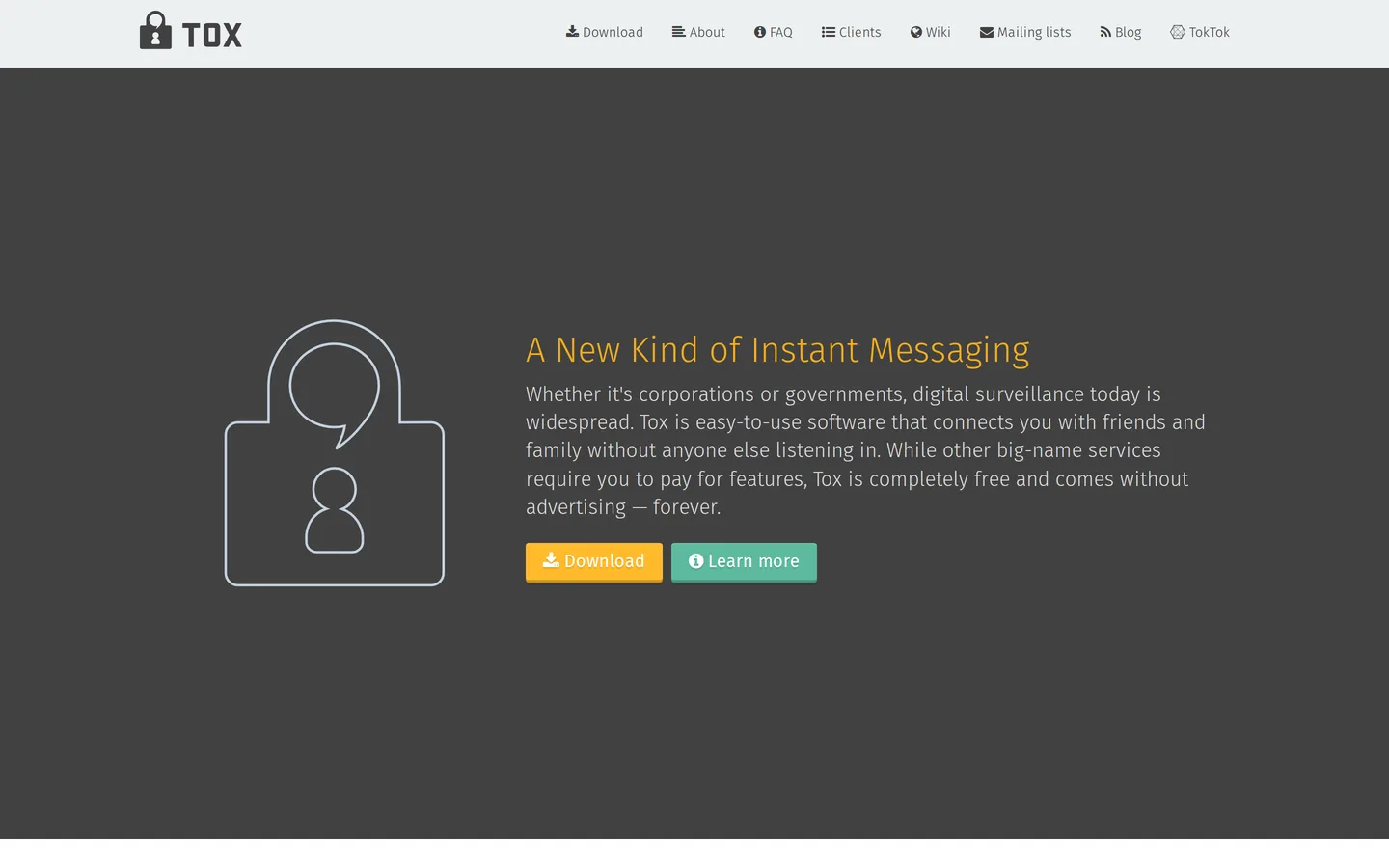Open the Blog nav link
1389x868 pixels.
[1121, 32]
